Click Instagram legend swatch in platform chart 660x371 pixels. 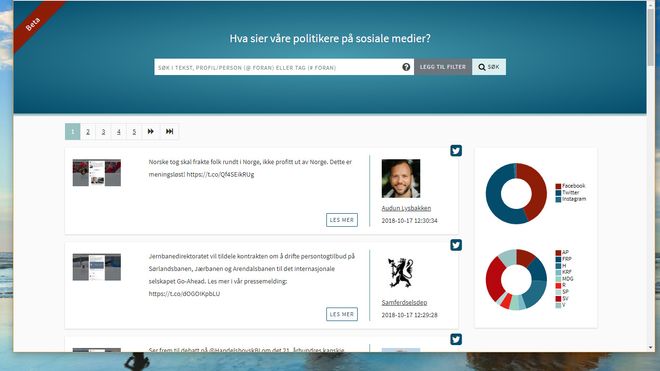[558, 199]
